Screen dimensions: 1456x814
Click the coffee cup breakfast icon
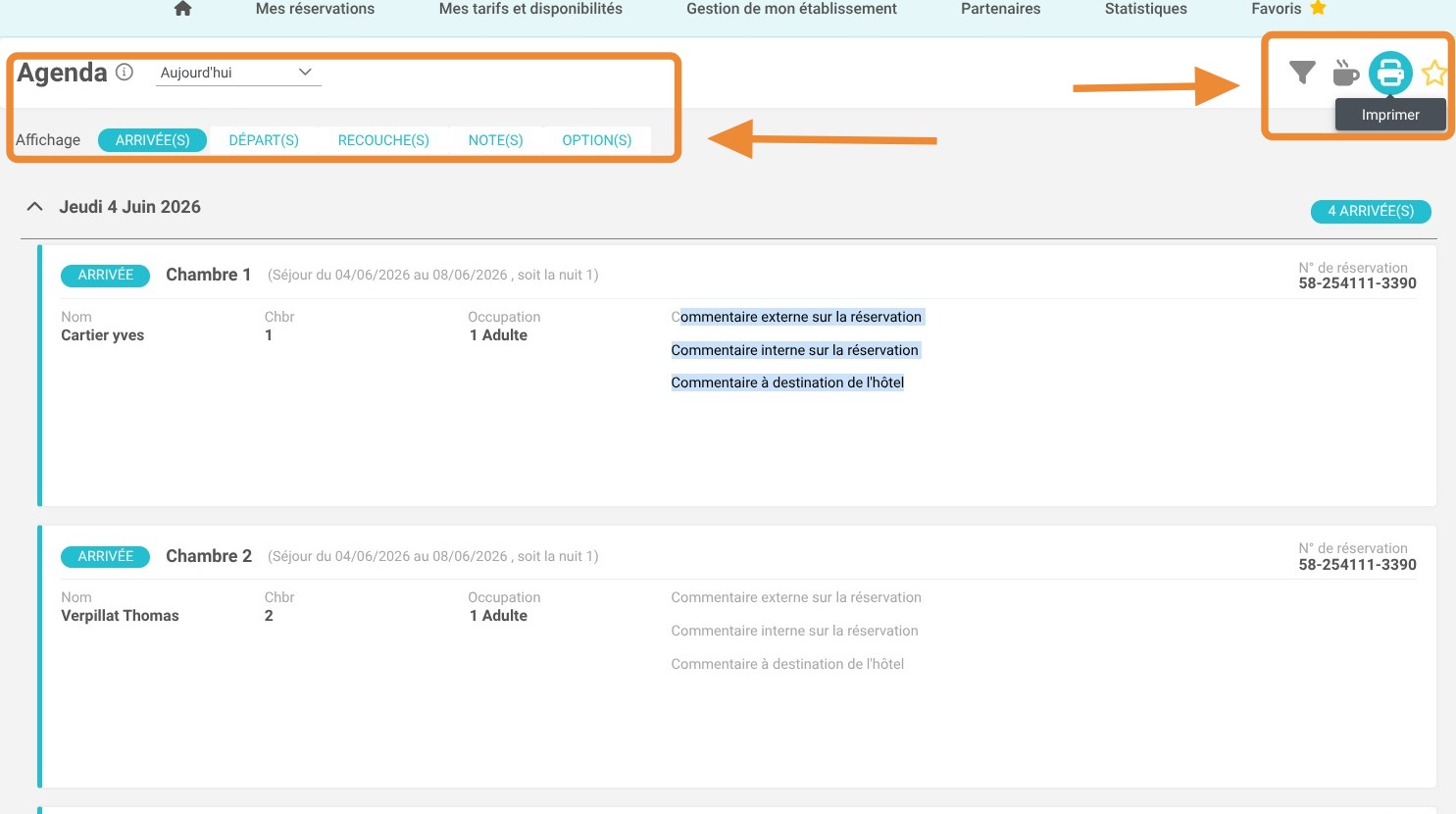click(x=1346, y=73)
